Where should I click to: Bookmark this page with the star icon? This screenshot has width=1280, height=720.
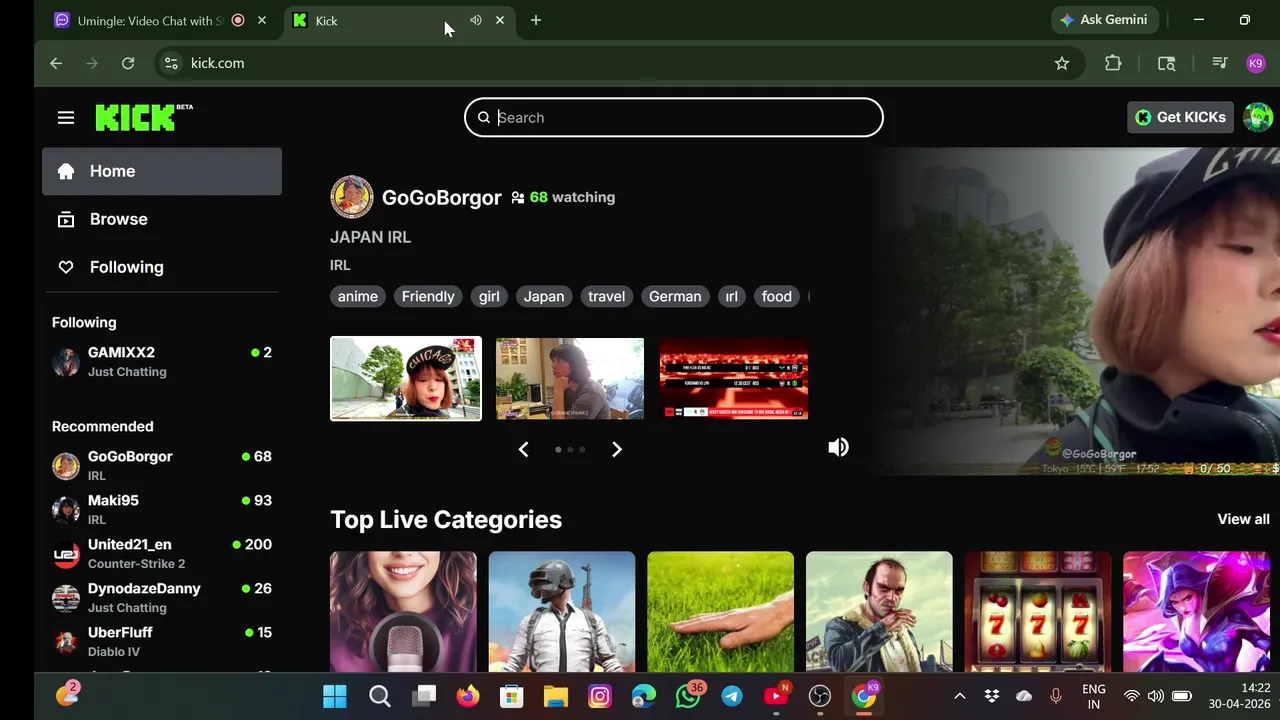(1062, 63)
